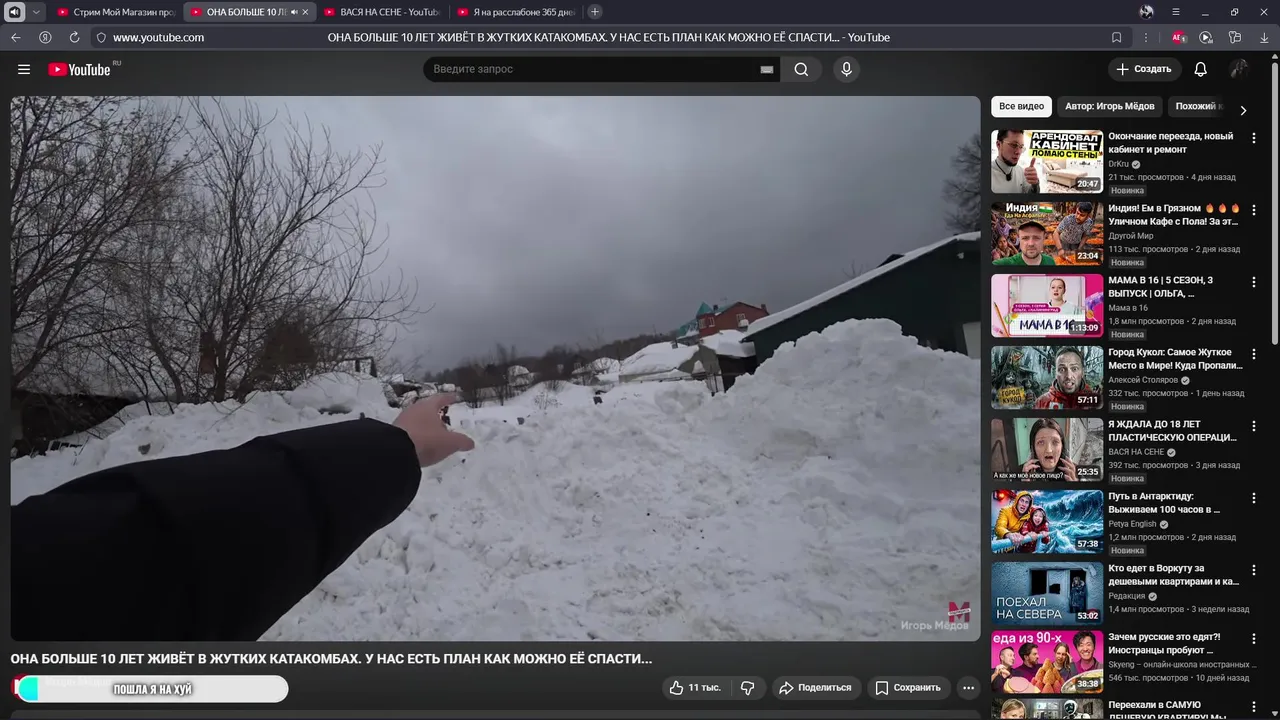This screenshot has width=1280, height=720.
Task: Open the YouTube account avatar menu
Action: tap(1239, 69)
